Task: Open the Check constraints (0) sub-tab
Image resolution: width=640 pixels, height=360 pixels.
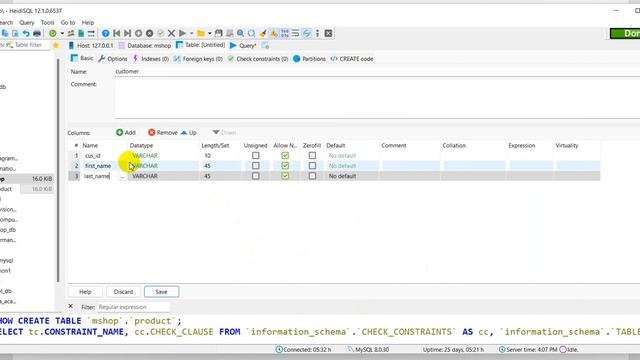Action: (258, 59)
